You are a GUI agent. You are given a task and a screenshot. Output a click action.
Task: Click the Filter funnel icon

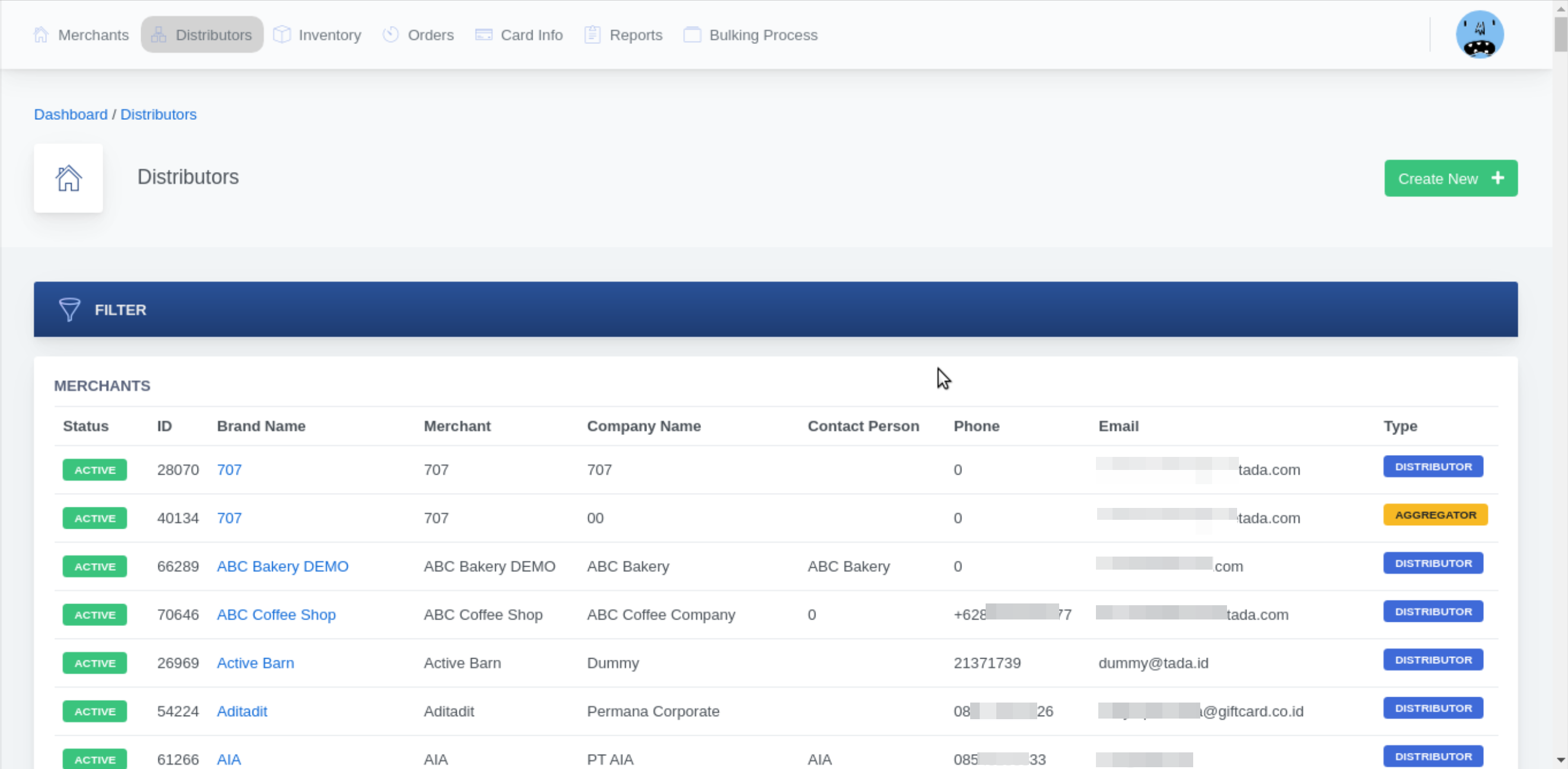(70, 309)
